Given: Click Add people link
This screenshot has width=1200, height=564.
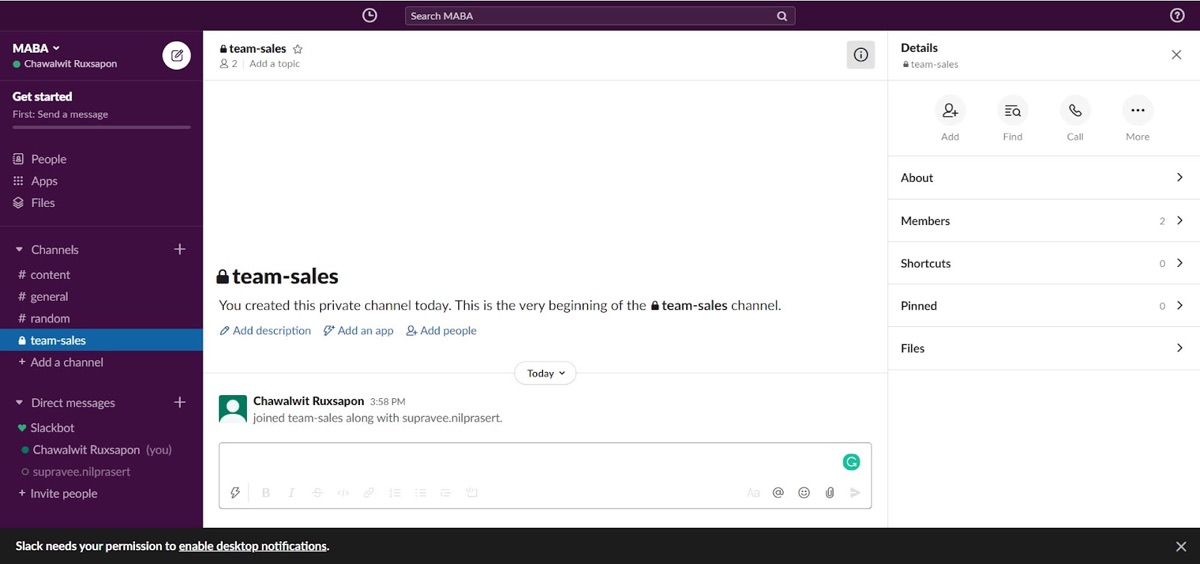Looking at the screenshot, I should 441,331.
